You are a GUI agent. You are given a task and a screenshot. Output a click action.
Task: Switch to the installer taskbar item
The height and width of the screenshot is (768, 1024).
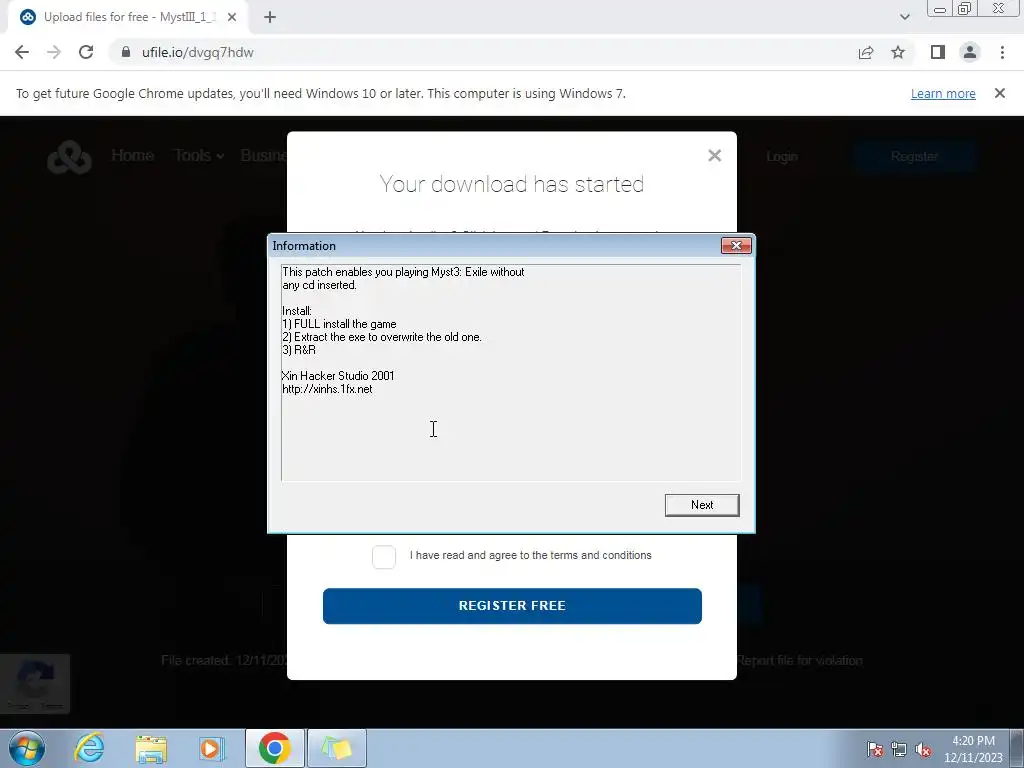pyautogui.click(x=336, y=748)
